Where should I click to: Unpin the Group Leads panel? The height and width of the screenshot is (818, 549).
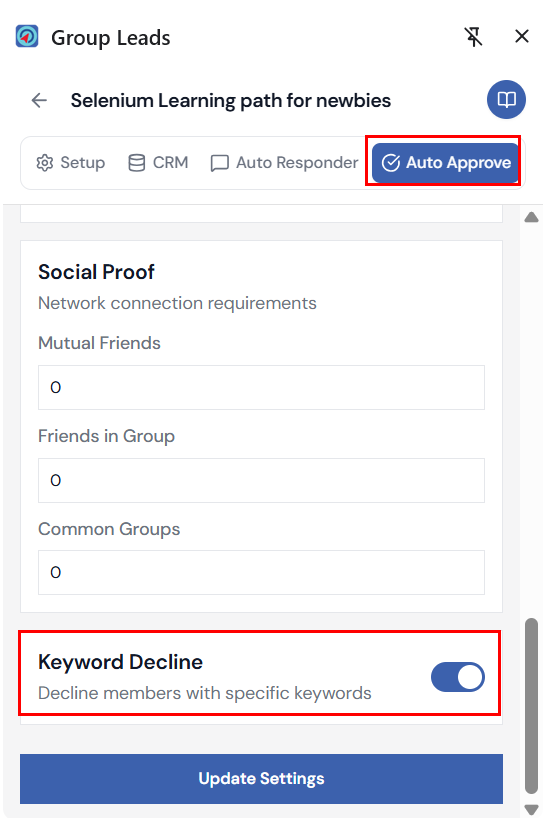[473, 37]
